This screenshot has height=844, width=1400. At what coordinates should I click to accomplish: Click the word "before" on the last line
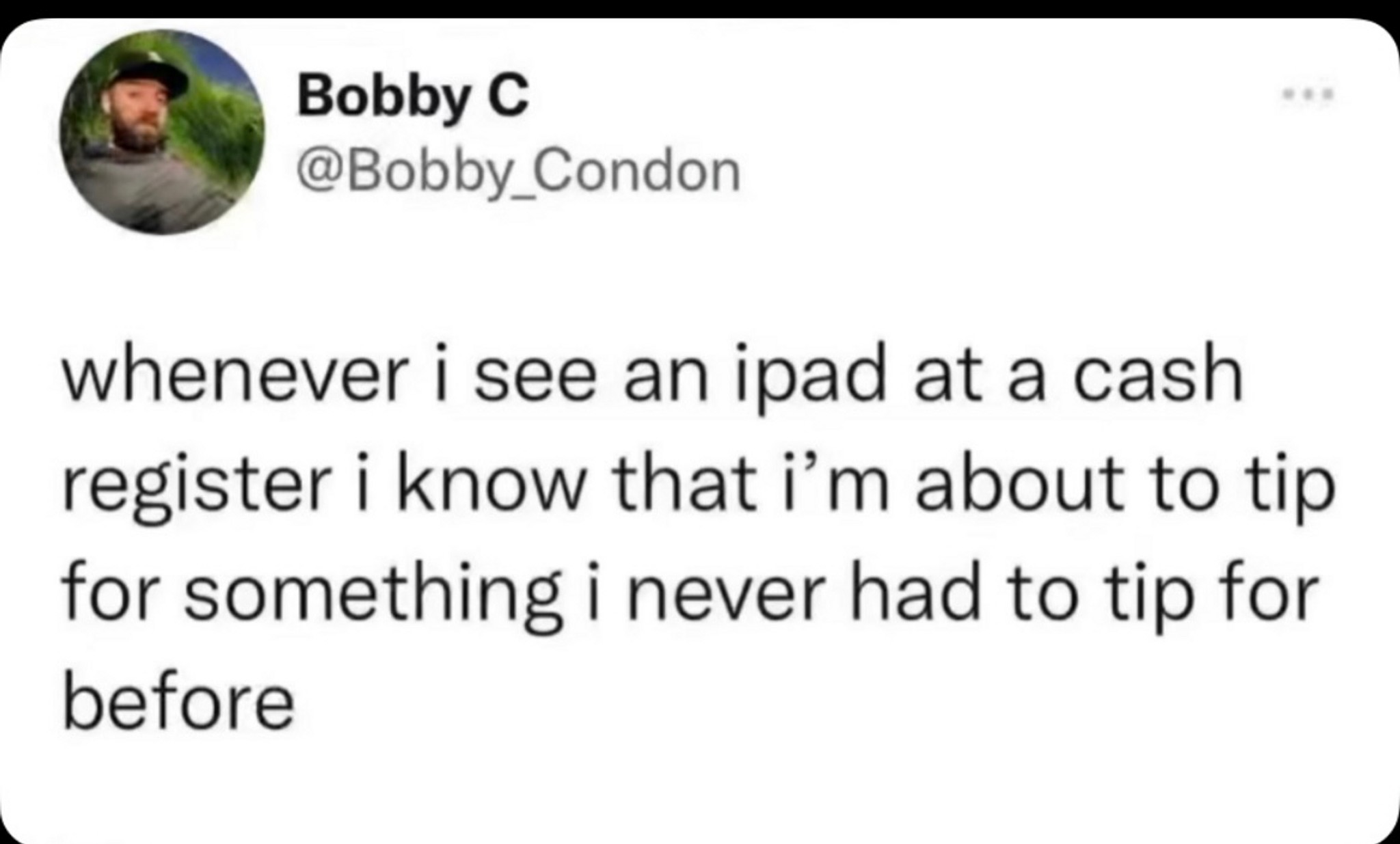tap(178, 699)
